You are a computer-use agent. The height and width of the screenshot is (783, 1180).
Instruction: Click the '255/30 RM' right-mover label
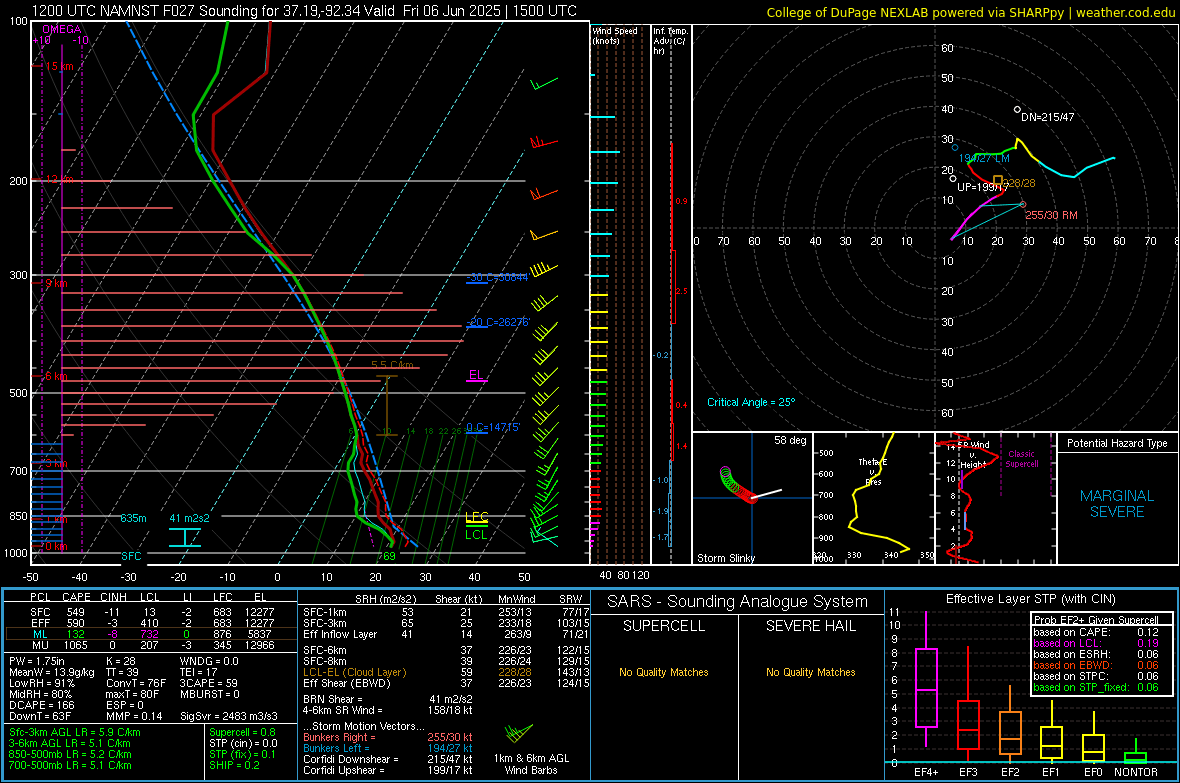click(x=1051, y=215)
